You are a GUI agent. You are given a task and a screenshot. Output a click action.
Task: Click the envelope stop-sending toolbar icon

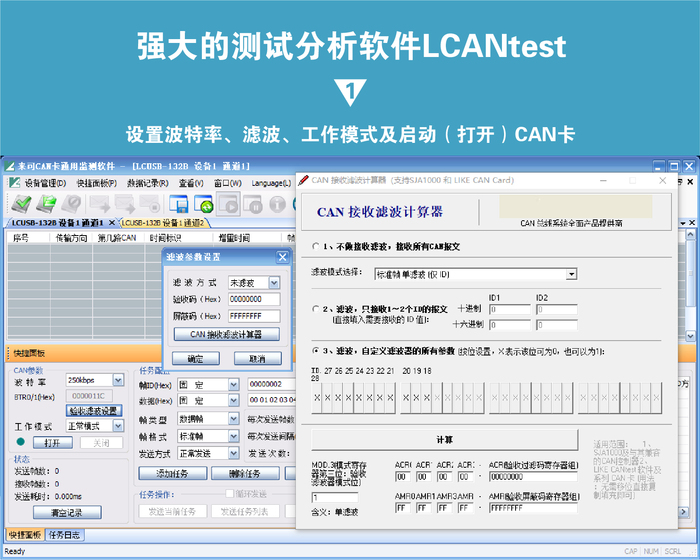[150, 204]
